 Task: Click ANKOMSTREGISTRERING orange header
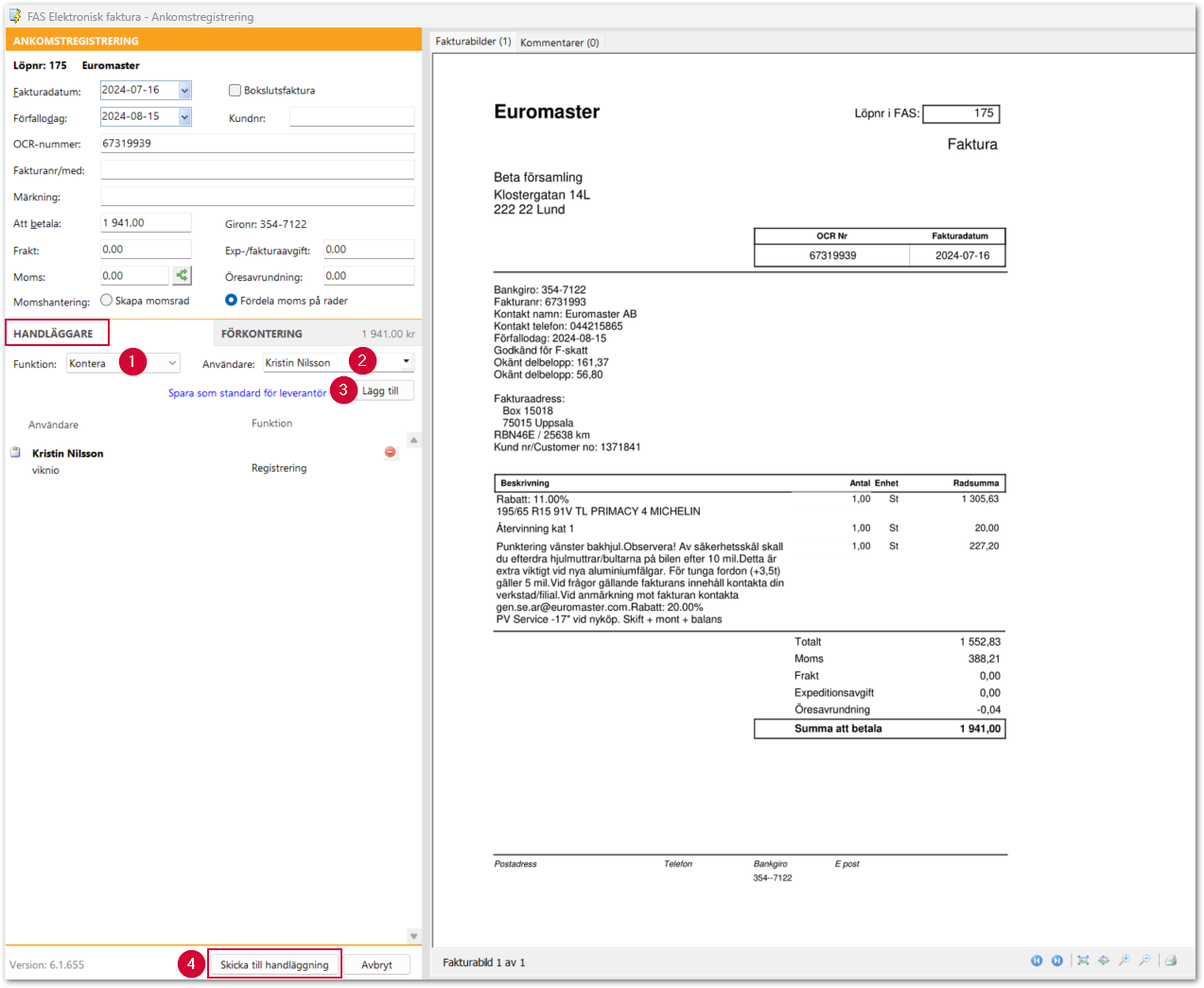pyautogui.click(x=214, y=41)
